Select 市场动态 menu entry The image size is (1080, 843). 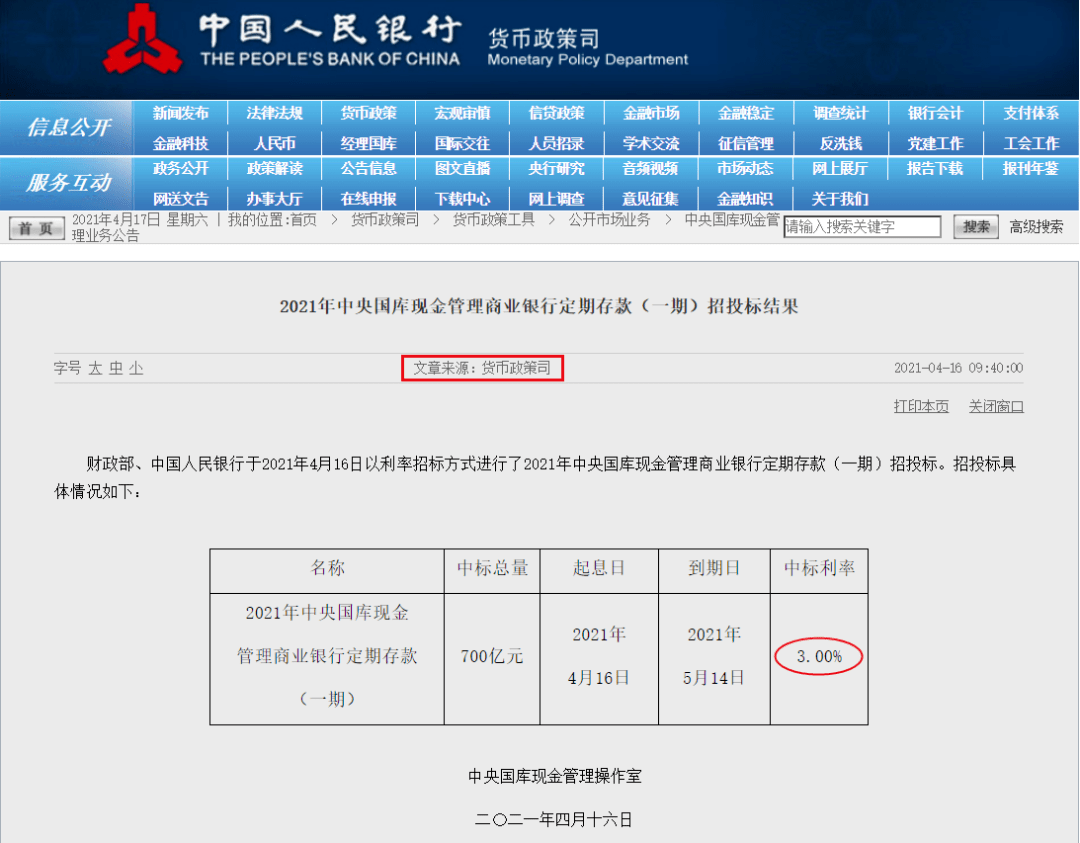[746, 168]
